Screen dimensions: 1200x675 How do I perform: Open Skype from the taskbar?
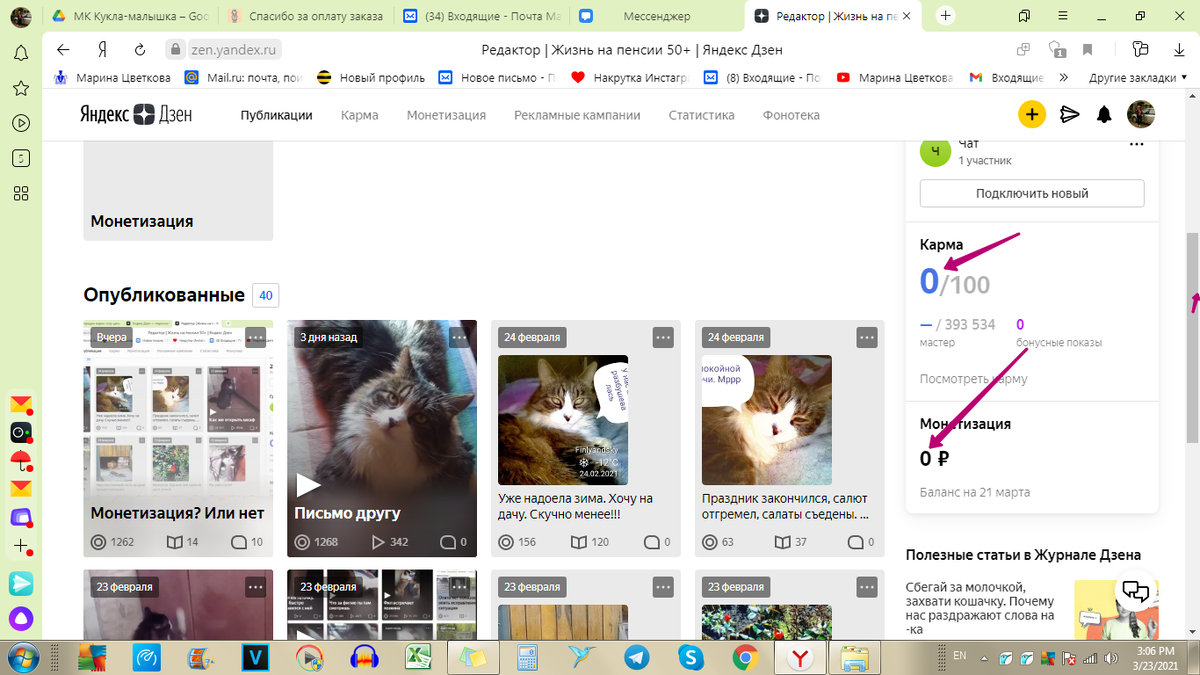[x=690, y=657]
